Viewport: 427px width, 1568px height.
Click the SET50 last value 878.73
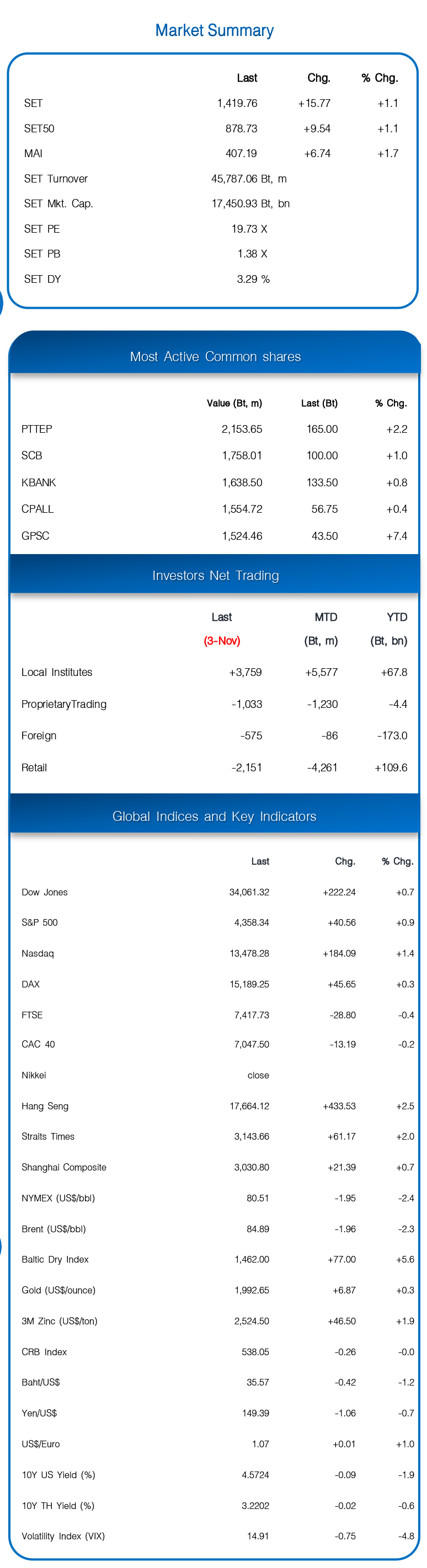(x=241, y=128)
